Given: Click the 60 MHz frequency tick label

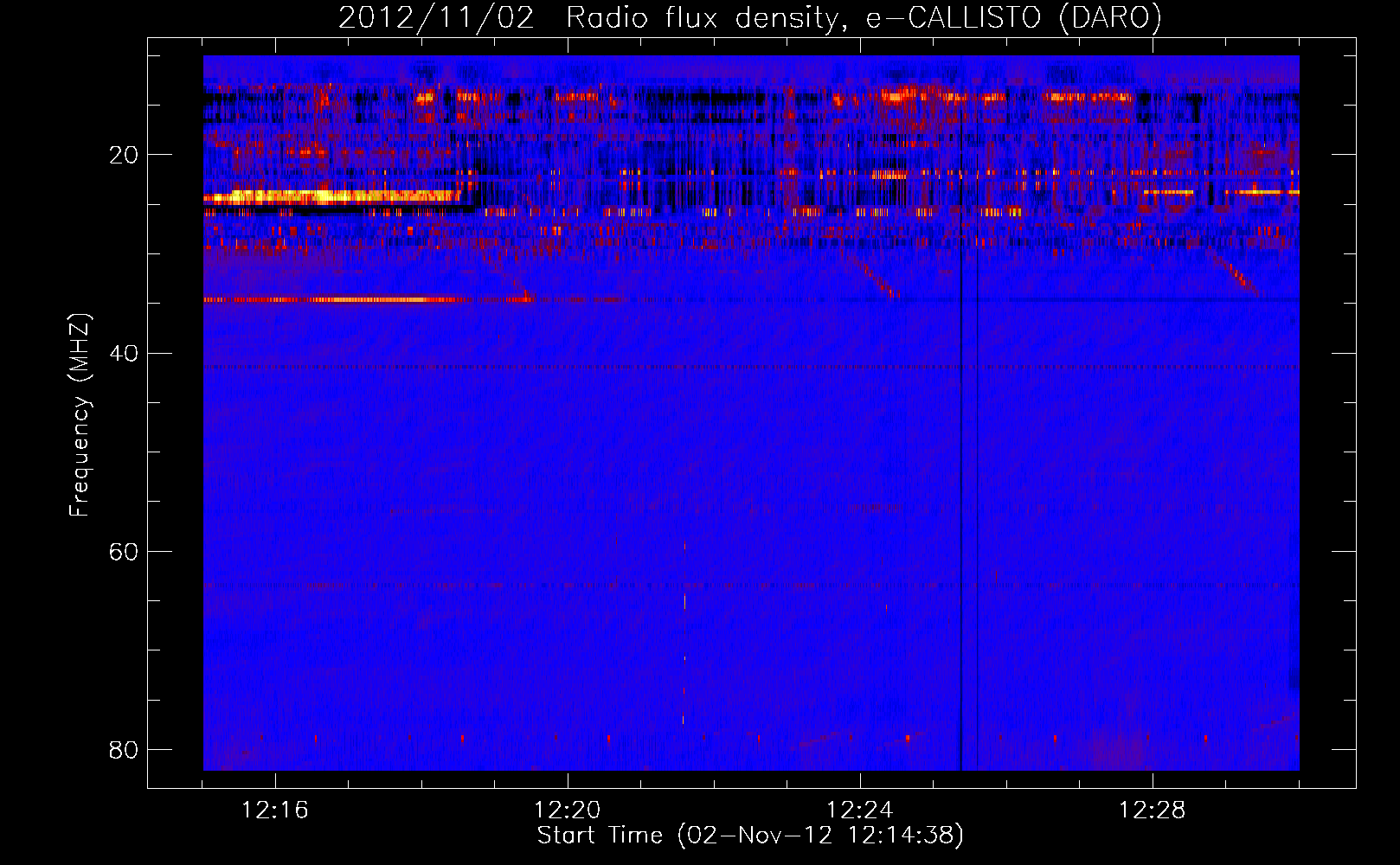Looking at the screenshot, I should (x=125, y=551).
